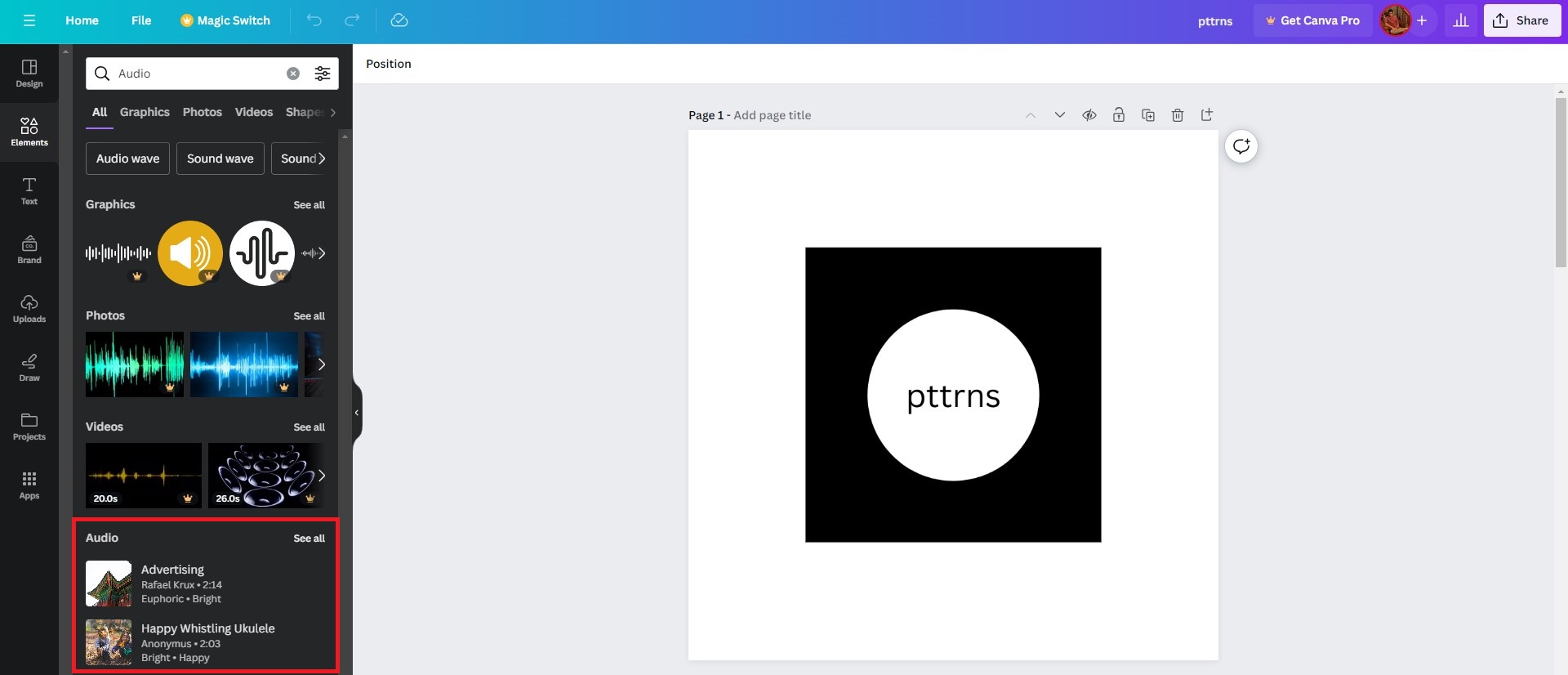Viewport: 1568px width, 675px height.
Task: Open the Uploads side panel
Action: click(x=29, y=309)
